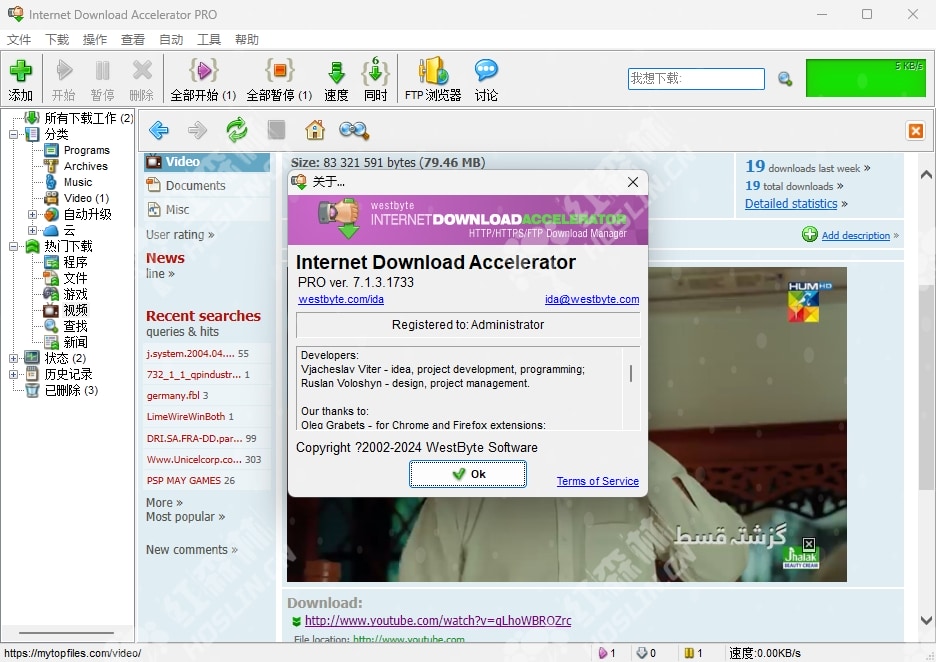Open the Speed control icon
The image size is (936, 662).
click(x=336, y=72)
